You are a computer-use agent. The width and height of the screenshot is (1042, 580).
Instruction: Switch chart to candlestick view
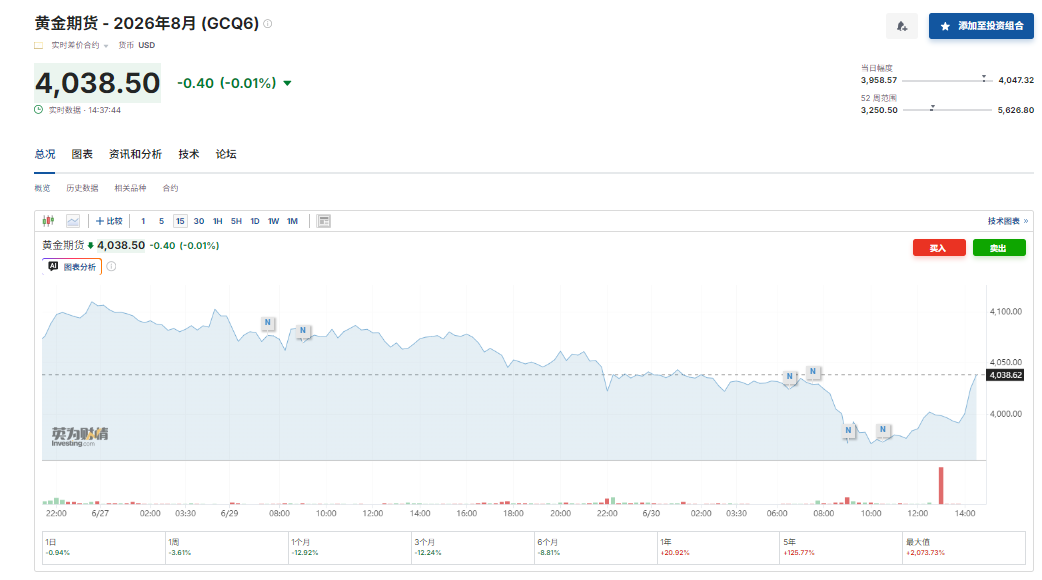pos(48,221)
